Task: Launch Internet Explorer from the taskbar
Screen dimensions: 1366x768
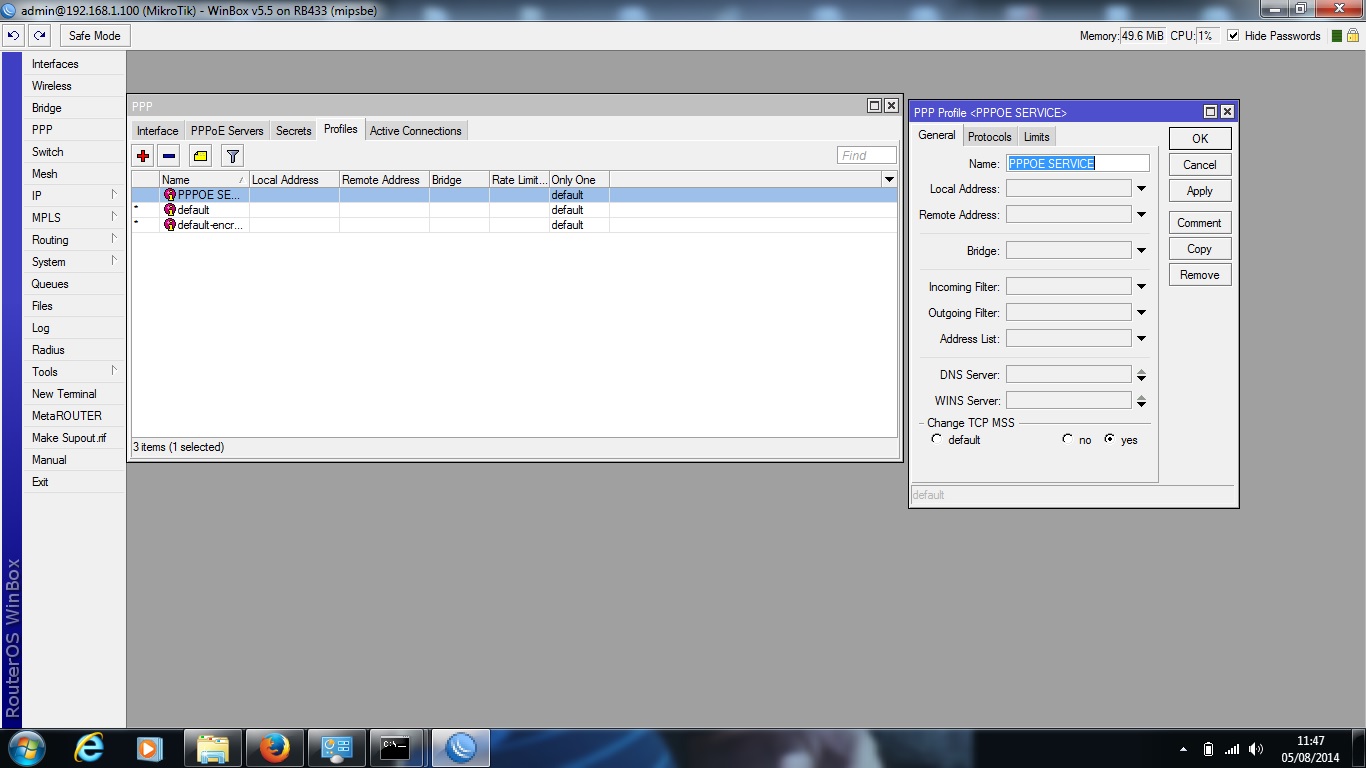Action: click(91, 748)
